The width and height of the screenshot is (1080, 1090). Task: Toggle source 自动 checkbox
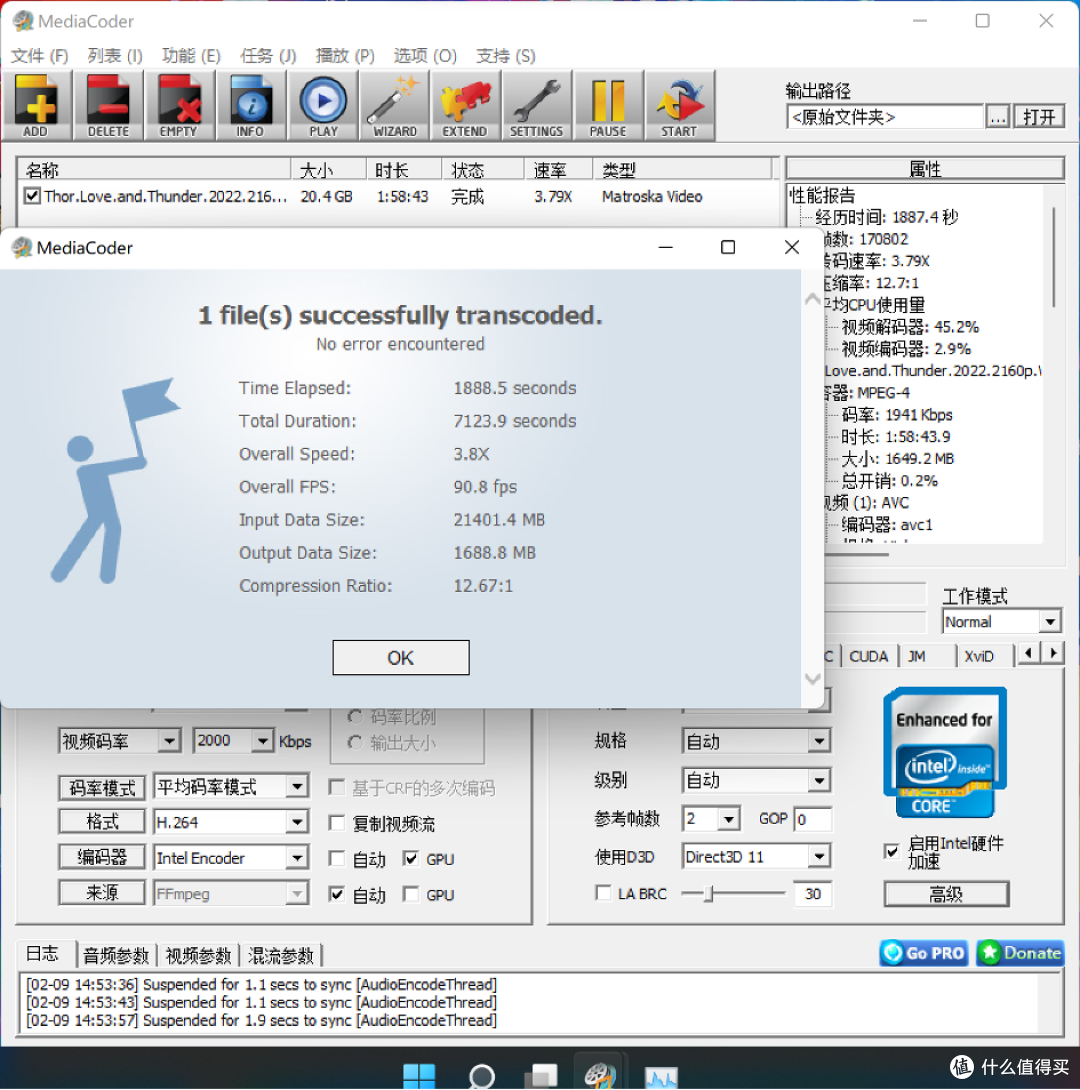[336, 894]
